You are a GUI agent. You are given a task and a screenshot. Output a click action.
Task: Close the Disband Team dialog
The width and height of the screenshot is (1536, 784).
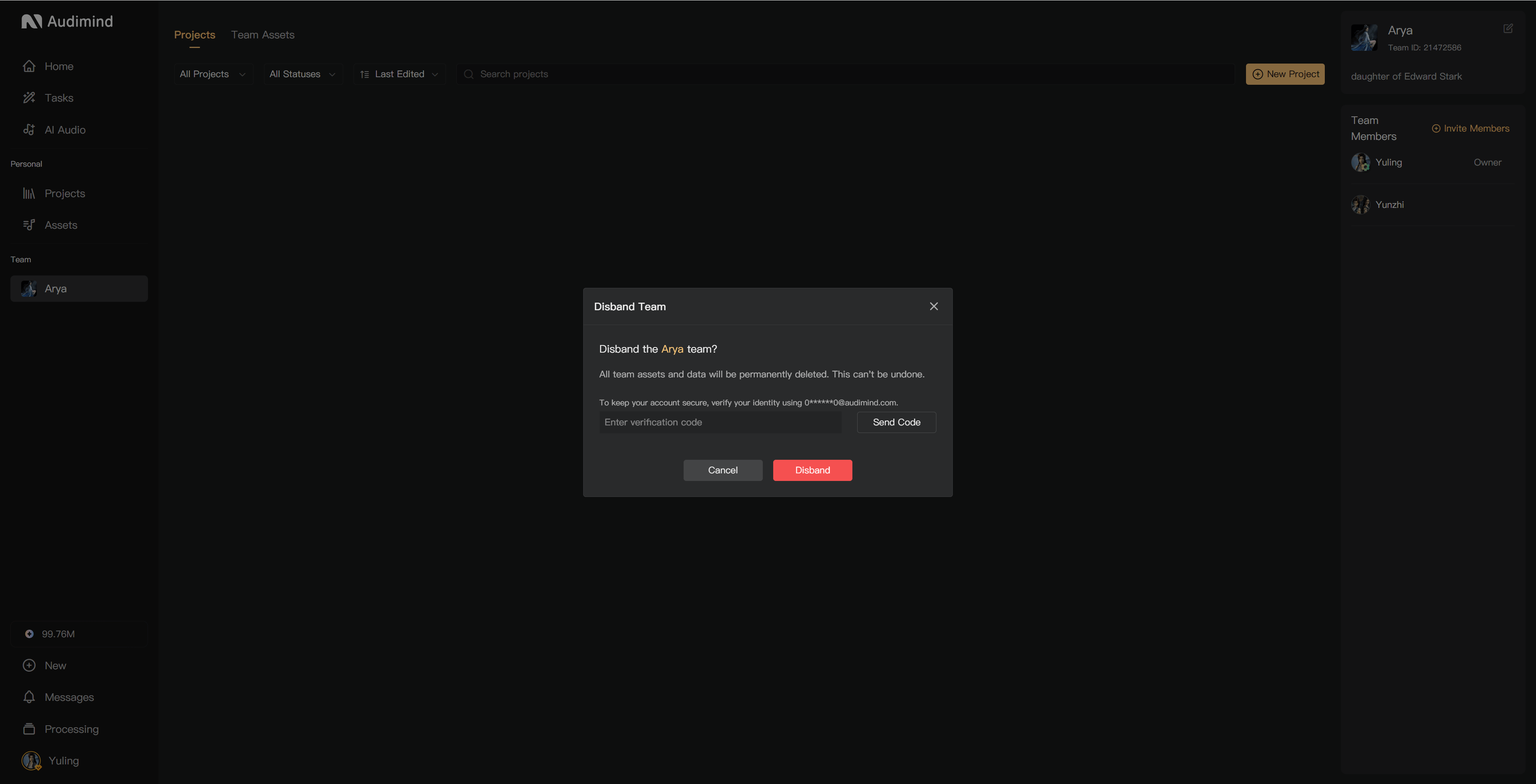click(934, 306)
